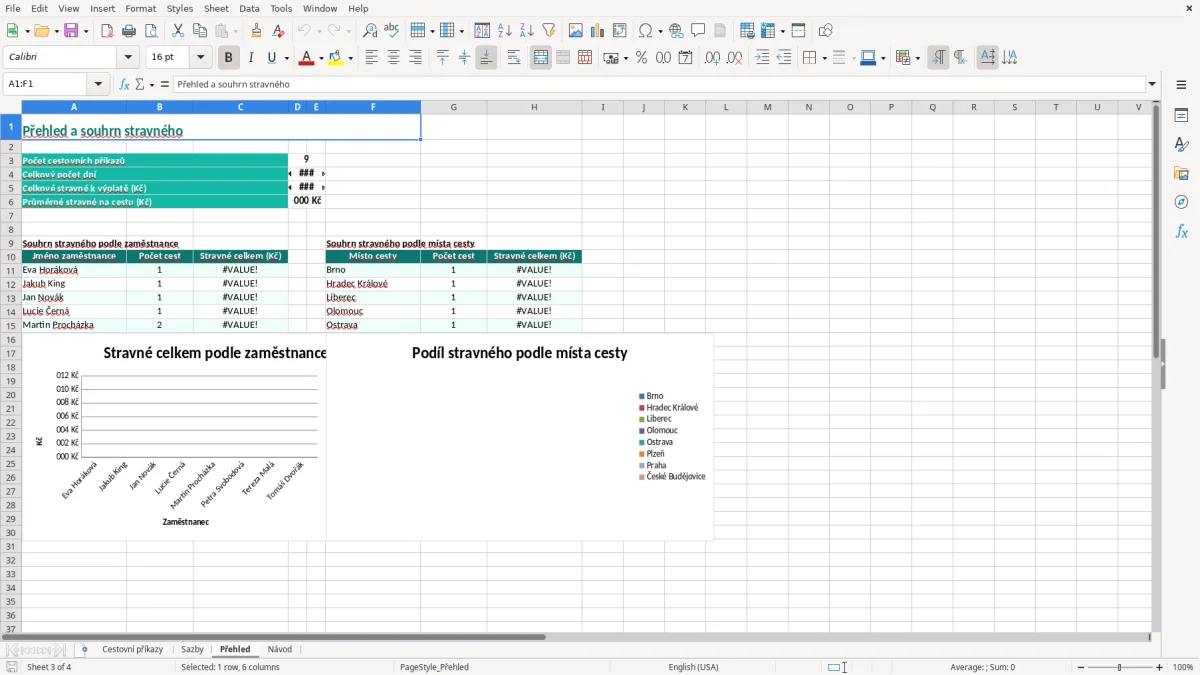This screenshot has height=675, width=1200.
Task: Apply the yellow background color
Action: click(336, 58)
